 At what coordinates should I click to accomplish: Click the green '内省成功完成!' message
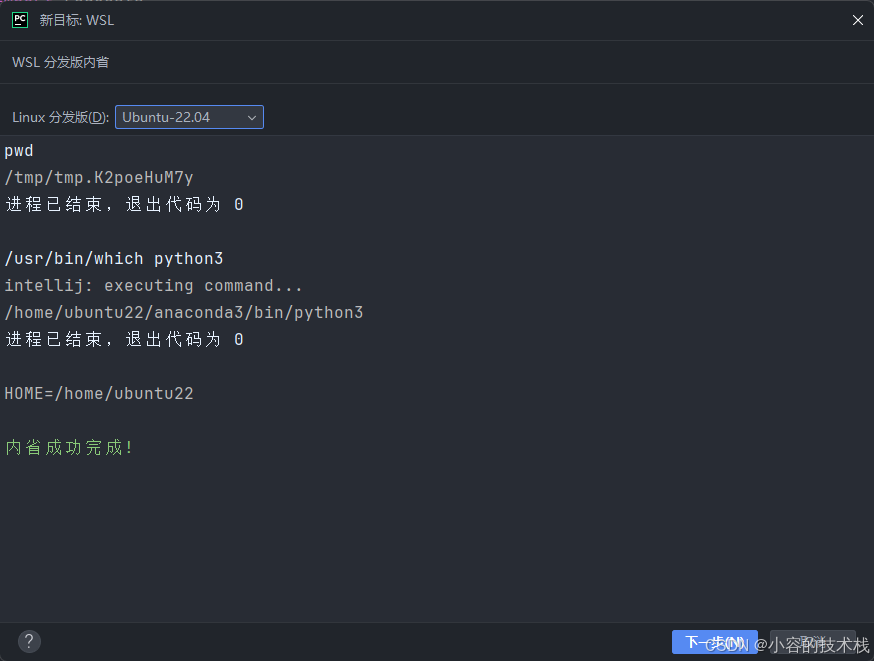69,448
